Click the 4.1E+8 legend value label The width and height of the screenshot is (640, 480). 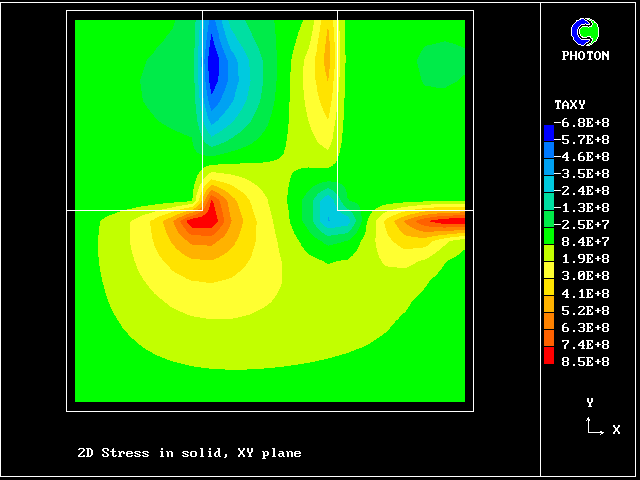pos(583,293)
